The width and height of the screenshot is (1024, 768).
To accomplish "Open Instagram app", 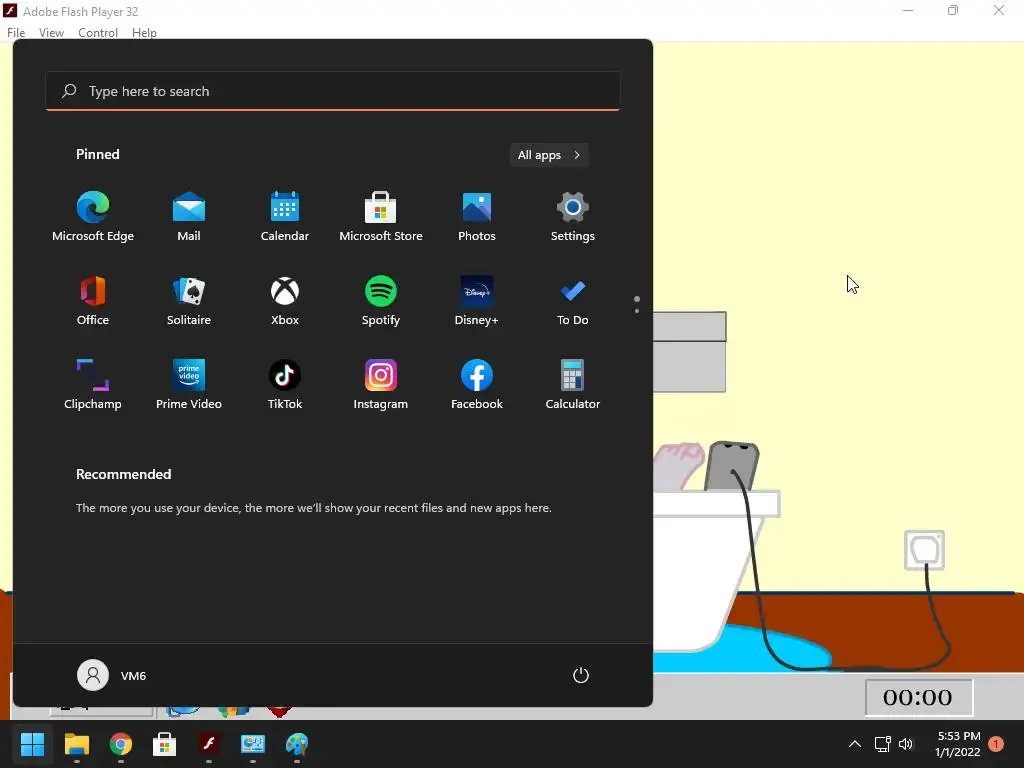I will pyautogui.click(x=381, y=385).
